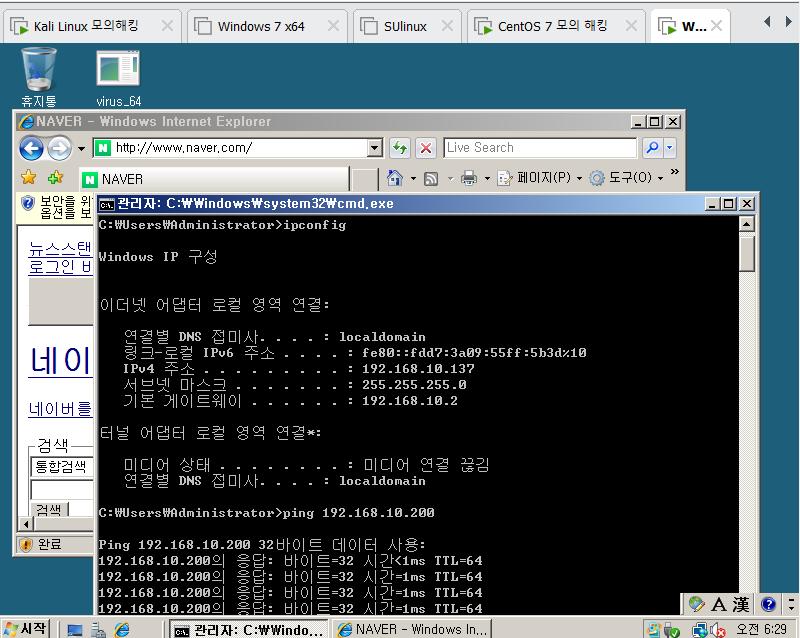800x638 pixels.
Task: Click the naver.com address bar
Action: tap(231, 148)
